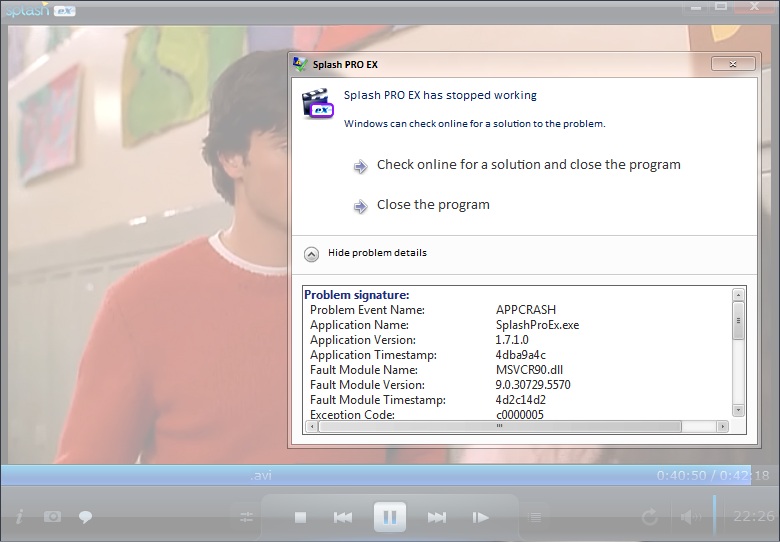This screenshot has width=780, height=542.
Task: Click the 22:26 clock display in player
Action: point(756,517)
